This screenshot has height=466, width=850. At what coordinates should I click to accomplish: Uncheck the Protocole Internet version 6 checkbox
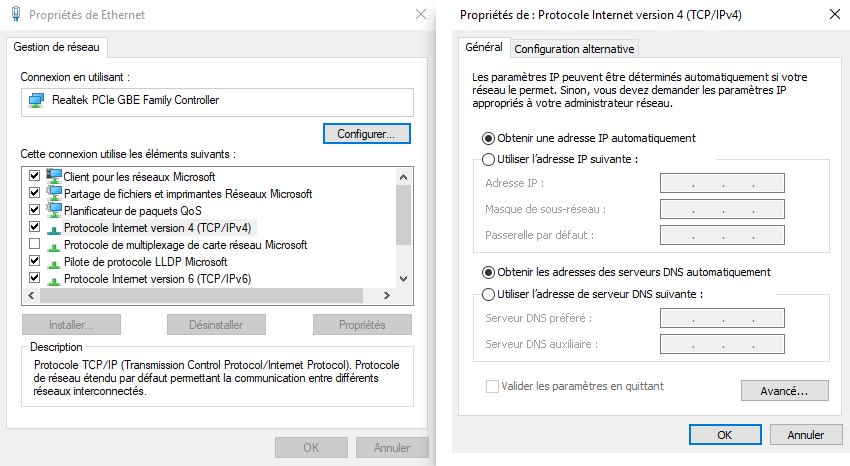click(x=35, y=279)
